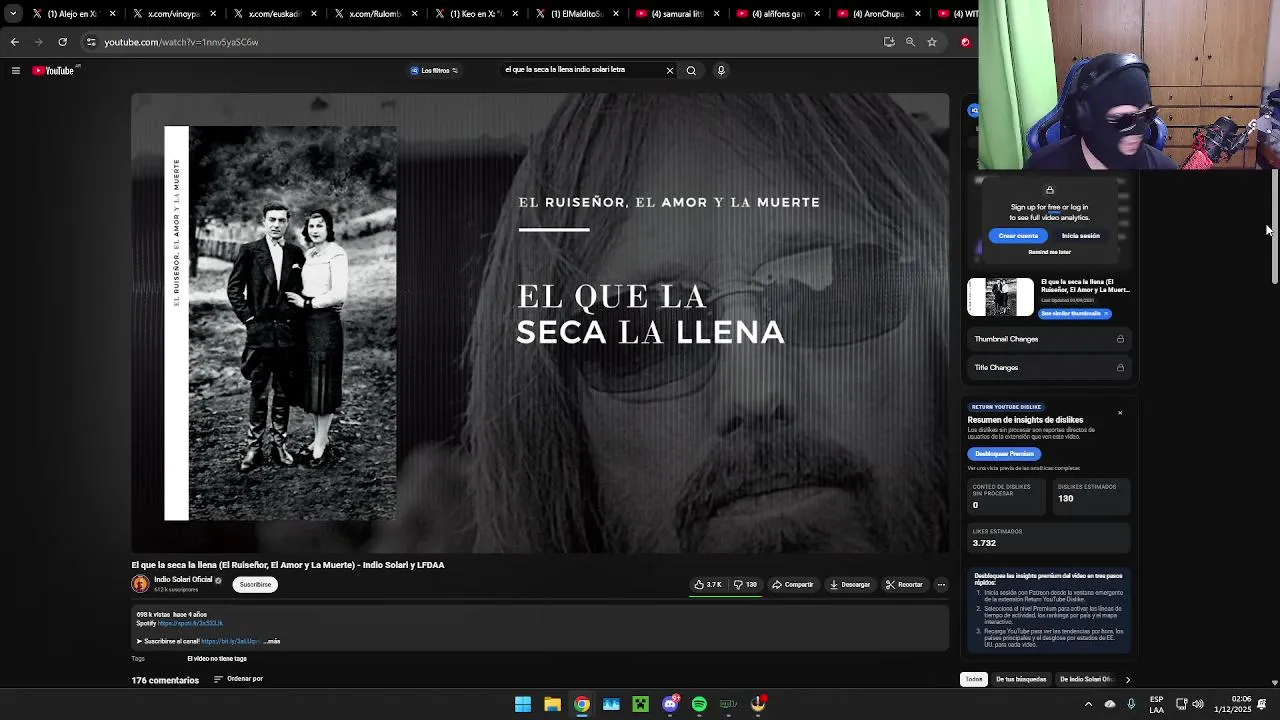The width and height of the screenshot is (1280, 720).
Task: Switch to the samurai YouTube tab
Action: coord(677,14)
